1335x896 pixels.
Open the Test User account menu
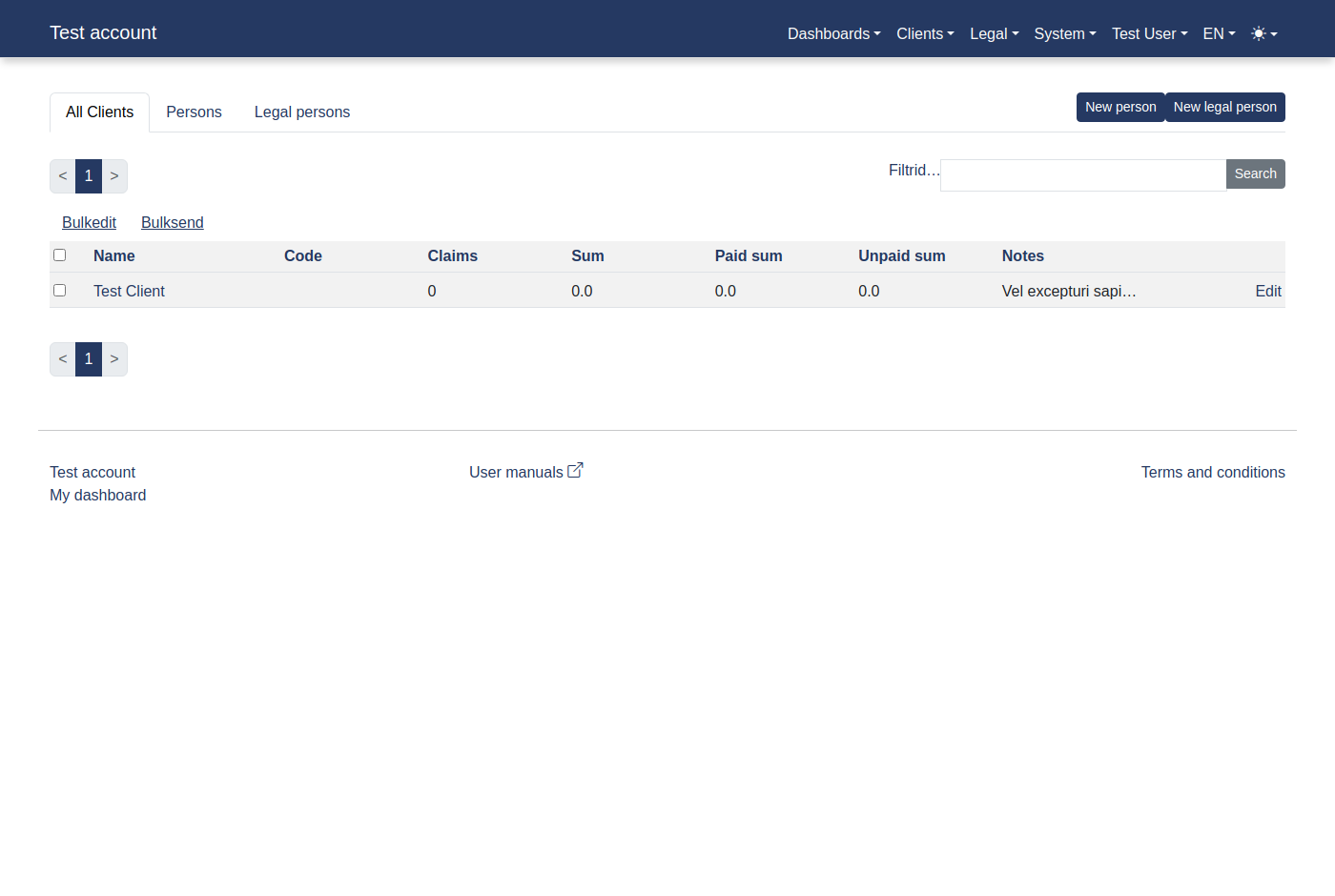pyautogui.click(x=1149, y=34)
